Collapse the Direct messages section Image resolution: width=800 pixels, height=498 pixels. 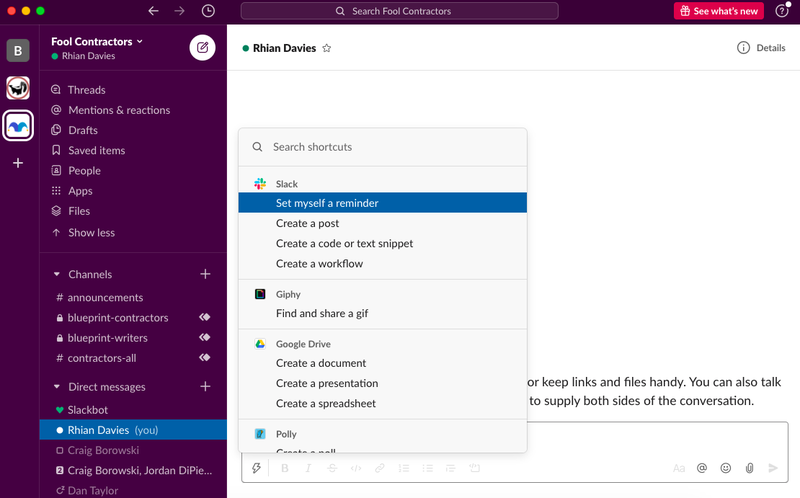pos(57,387)
